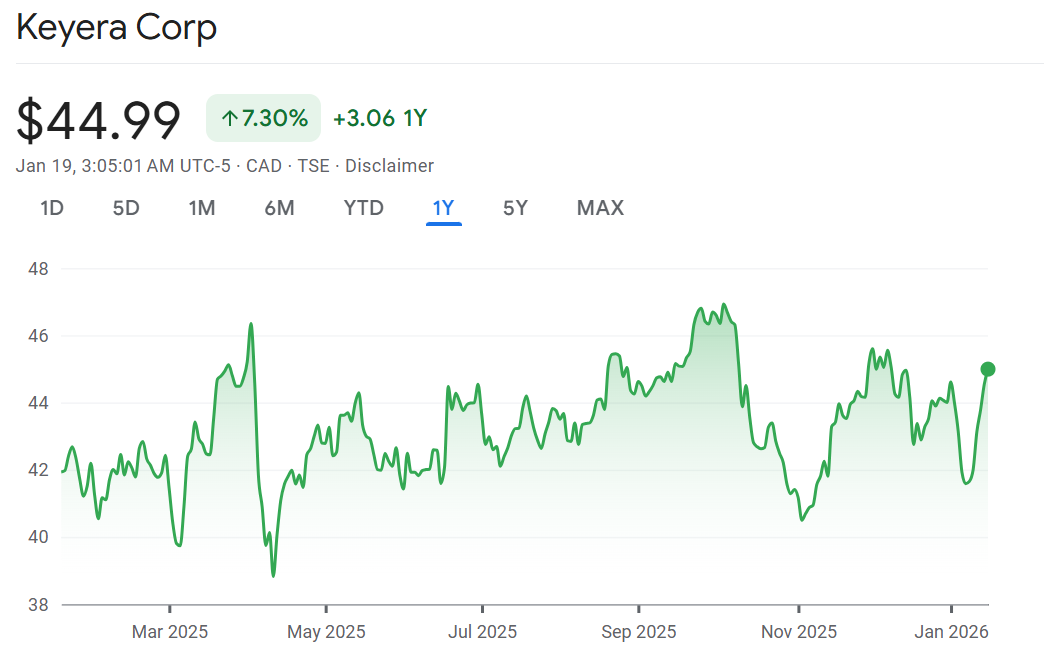Click the green up arrow icon

(x=229, y=119)
